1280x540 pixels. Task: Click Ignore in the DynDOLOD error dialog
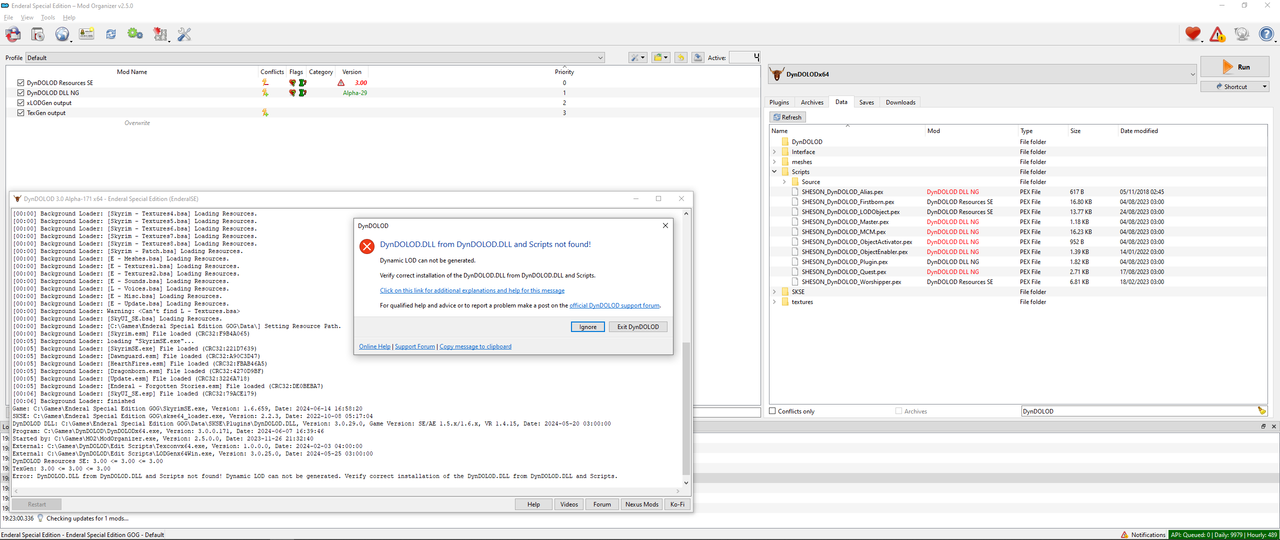point(588,327)
